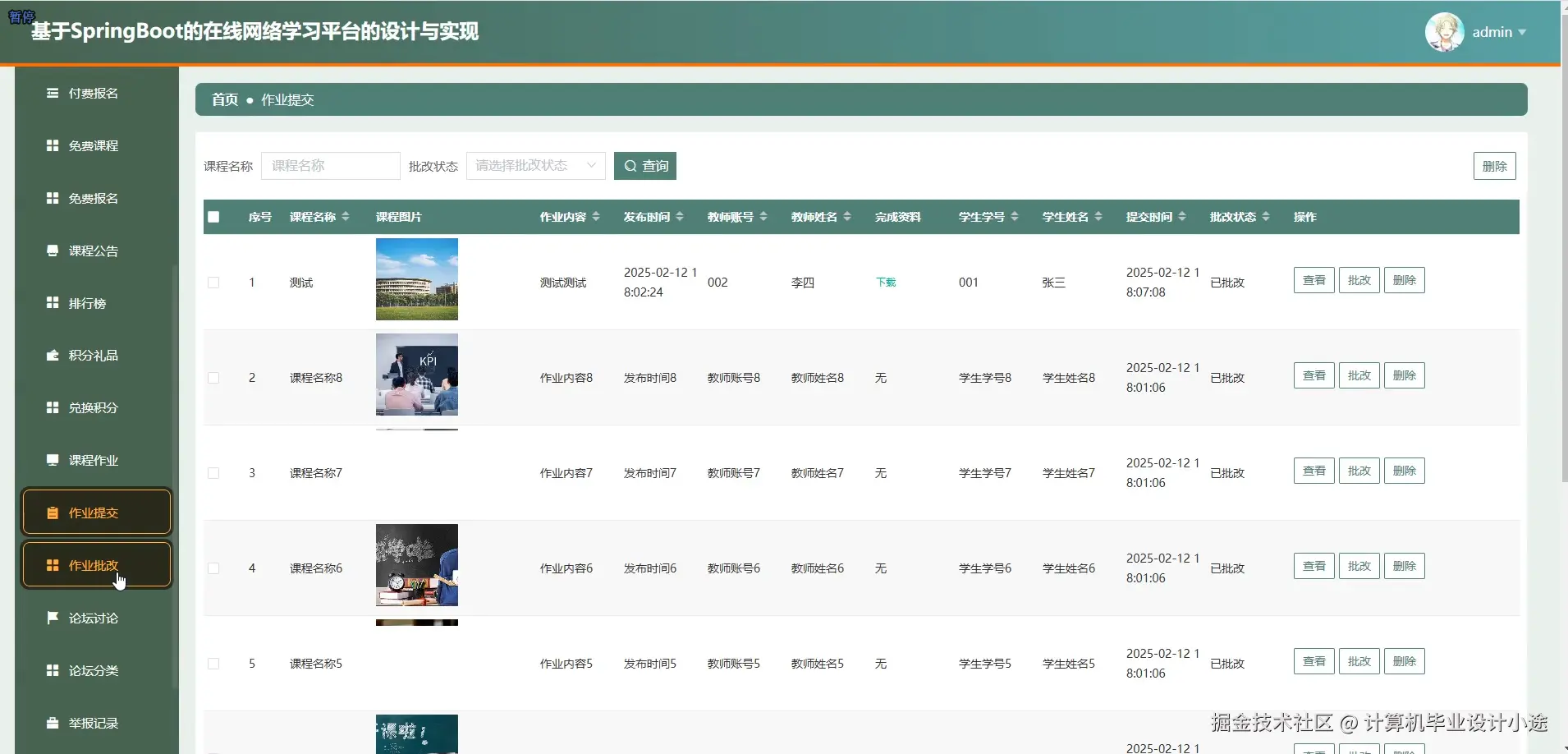The height and width of the screenshot is (754, 1568).
Task: Click 删除 for the 课程名称8 row
Action: 1405,375
